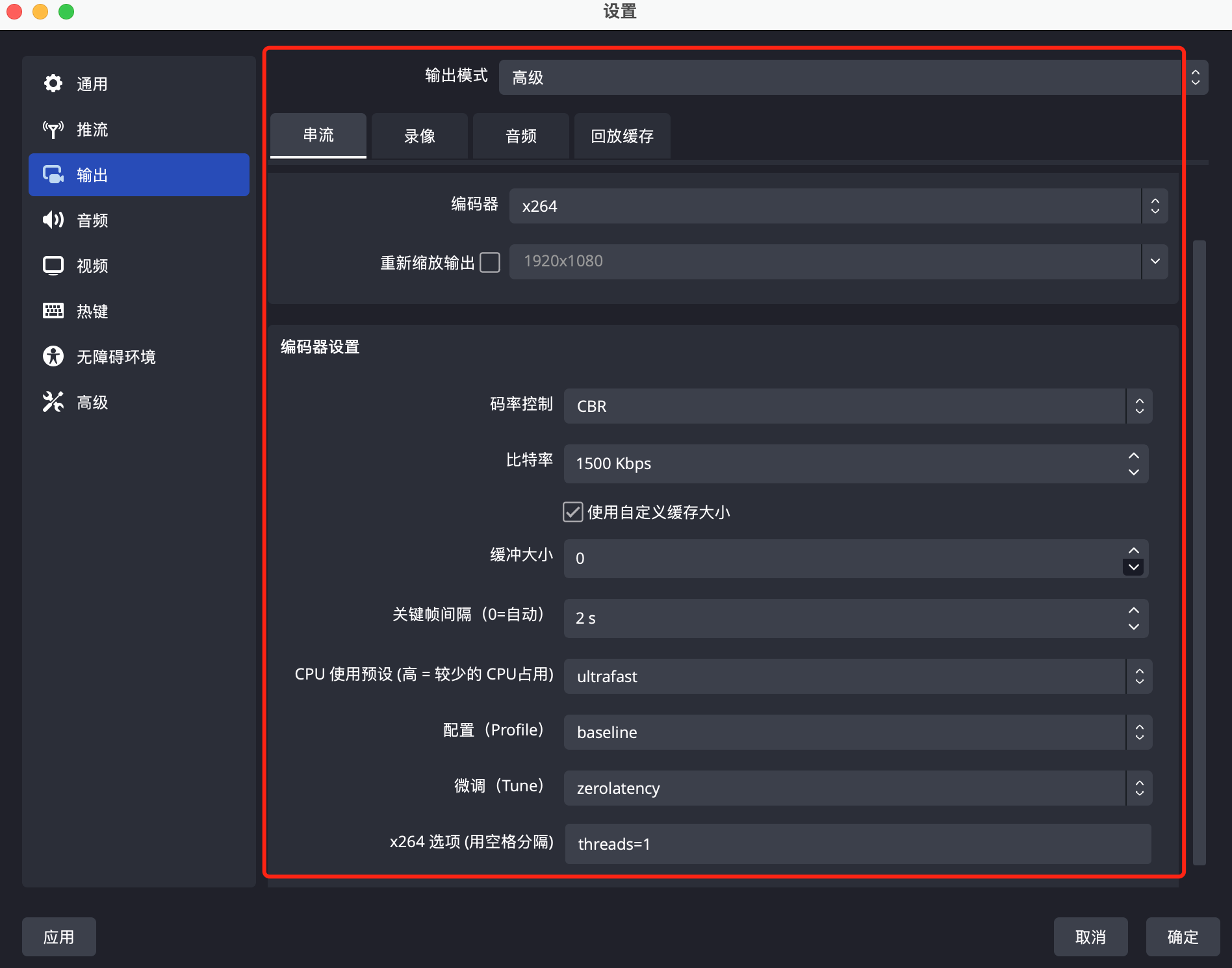Increase 比特率 with the up arrow
The width and height of the screenshot is (1232, 968).
[x=1134, y=456]
